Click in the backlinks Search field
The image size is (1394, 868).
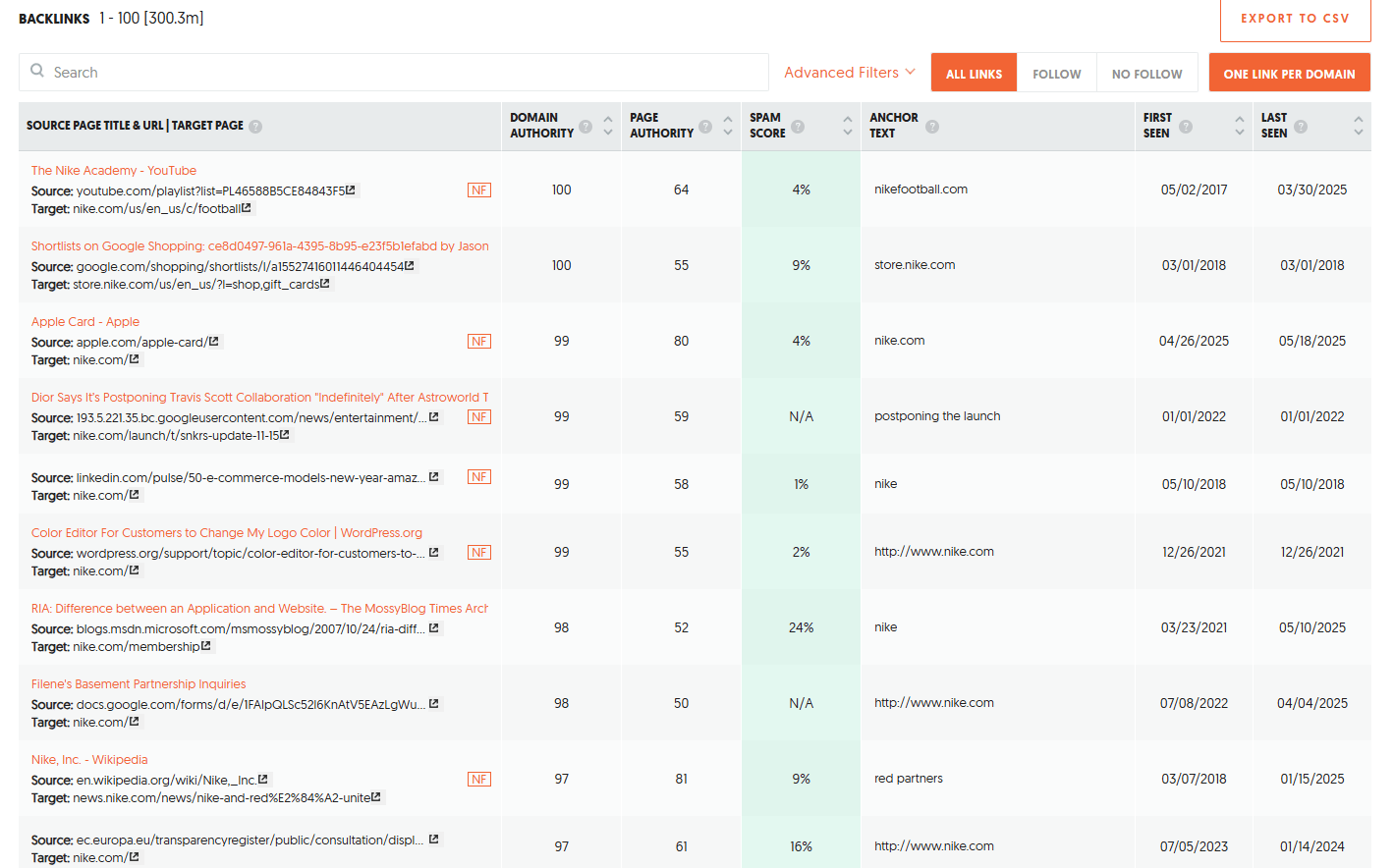coord(394,73)
